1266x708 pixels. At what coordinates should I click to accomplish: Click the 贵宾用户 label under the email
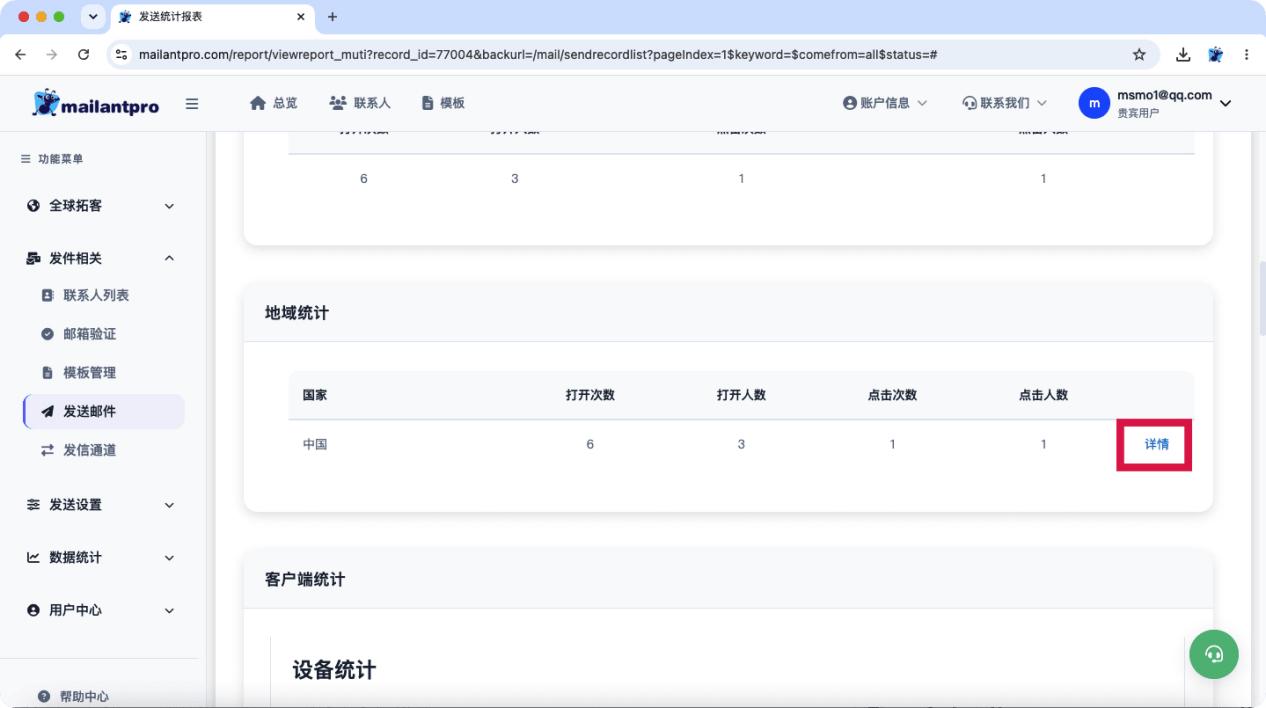tap(1138, 113)
